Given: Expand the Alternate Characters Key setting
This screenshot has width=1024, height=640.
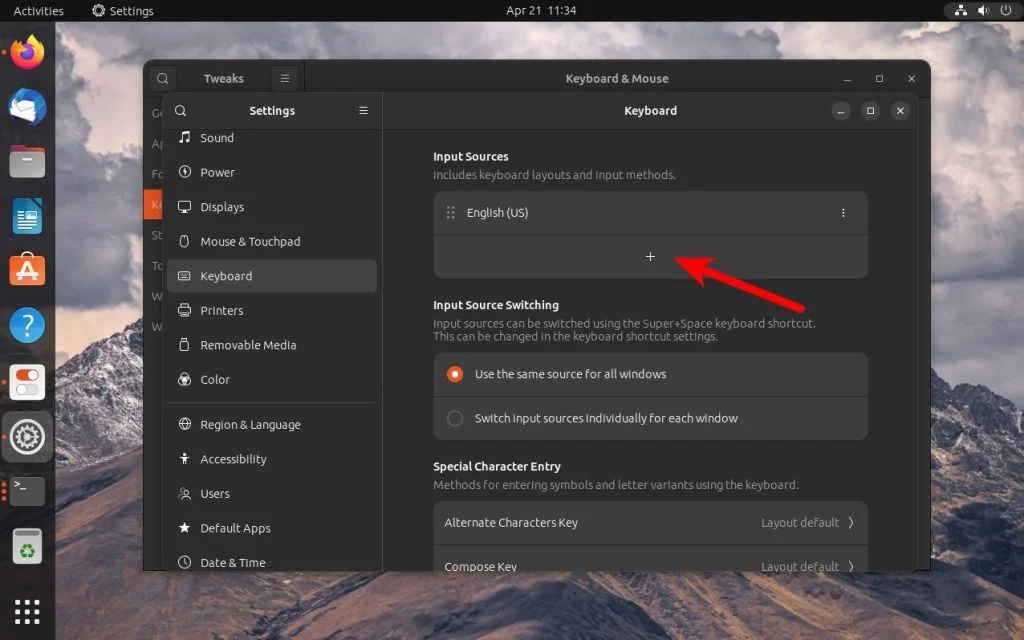Looking at the screenshot, I should (x=650, y=522).
